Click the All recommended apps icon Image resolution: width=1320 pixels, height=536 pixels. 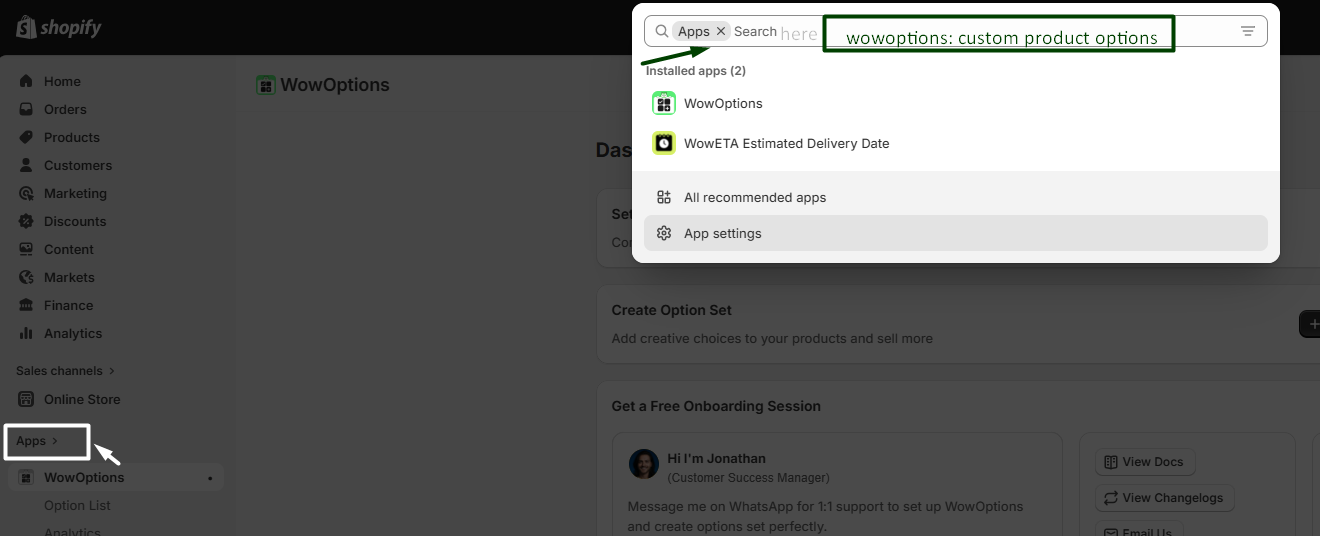click(664, 197)
